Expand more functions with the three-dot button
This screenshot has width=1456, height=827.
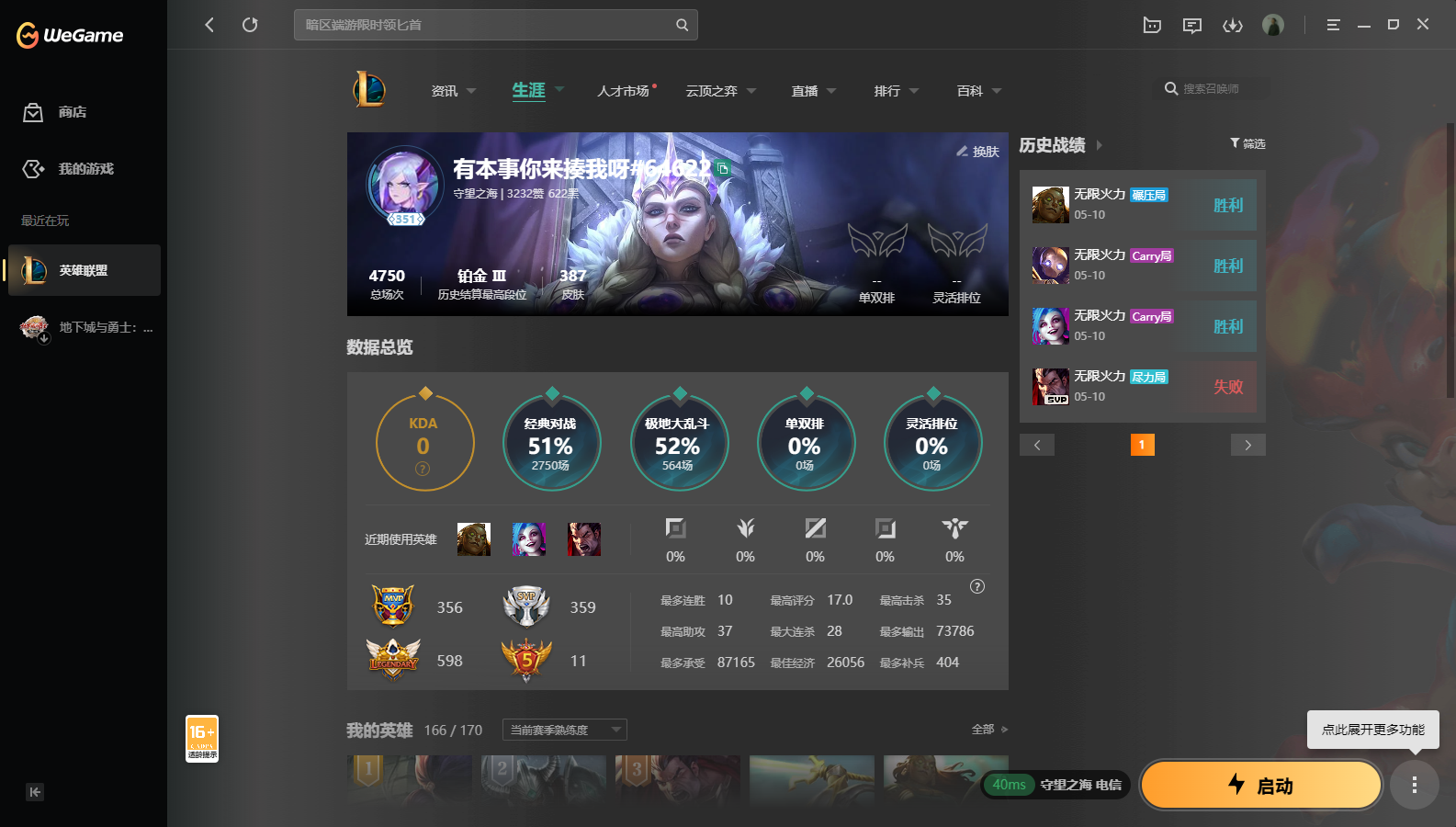click(x=1415, y=785)
